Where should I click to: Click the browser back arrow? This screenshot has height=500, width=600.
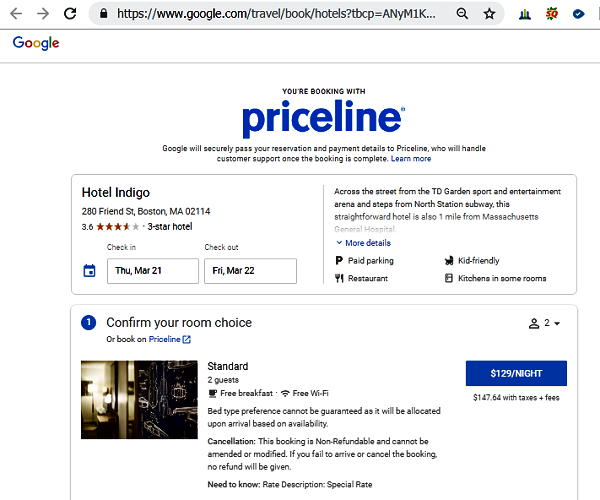[x=15, y=14]
